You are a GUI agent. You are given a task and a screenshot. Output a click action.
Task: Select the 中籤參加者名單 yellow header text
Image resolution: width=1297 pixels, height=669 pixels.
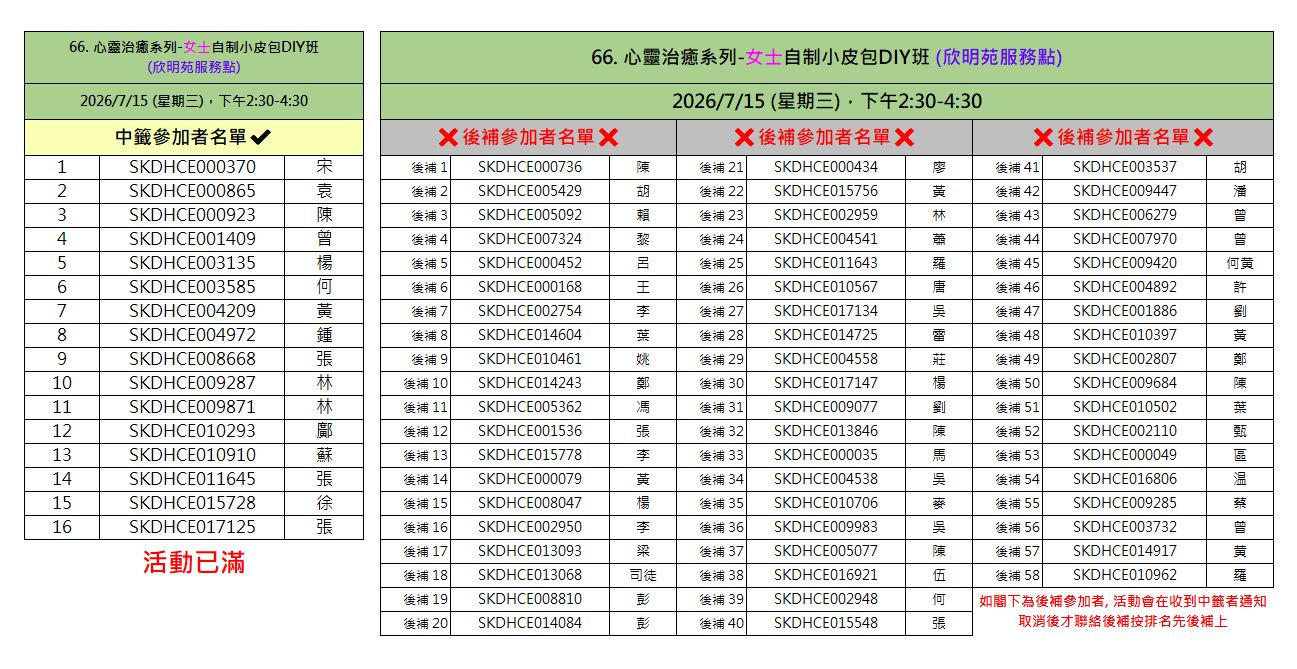coord(182,138)
